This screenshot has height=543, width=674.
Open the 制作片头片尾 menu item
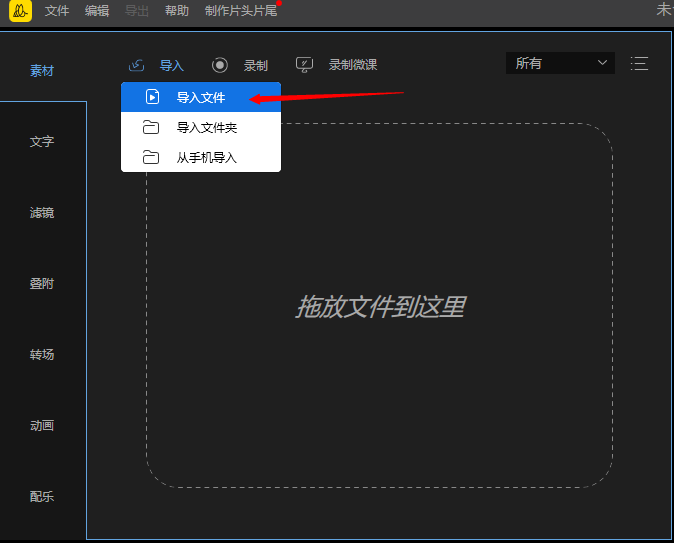point(241,11)
